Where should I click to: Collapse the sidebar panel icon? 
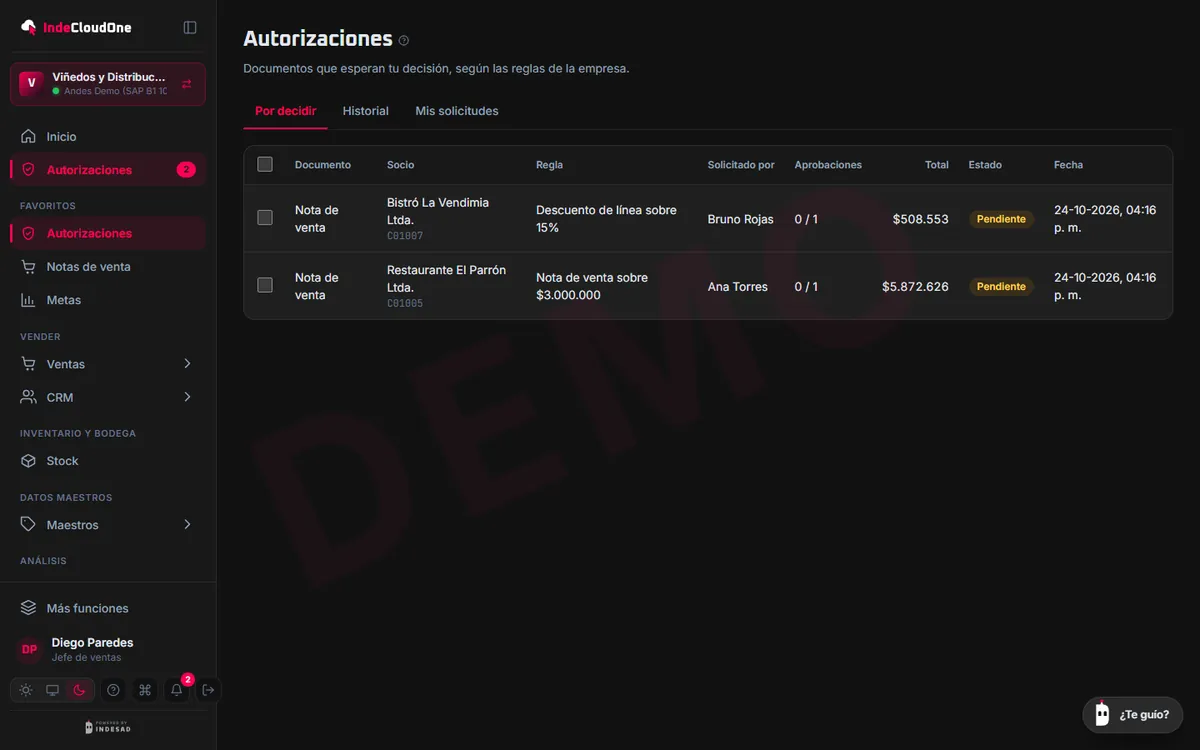(190, 27)
